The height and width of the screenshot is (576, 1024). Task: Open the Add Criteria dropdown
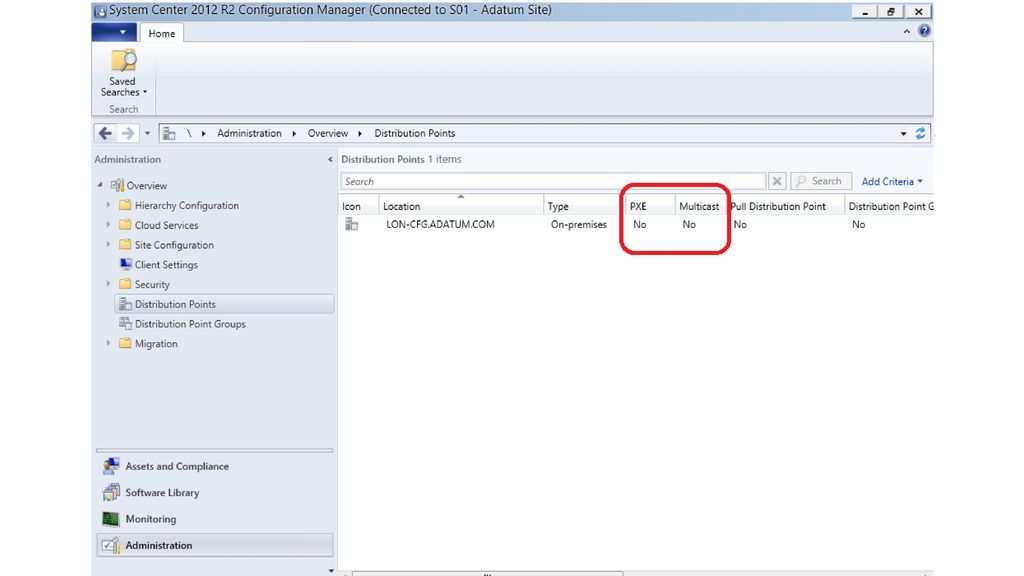892,182
